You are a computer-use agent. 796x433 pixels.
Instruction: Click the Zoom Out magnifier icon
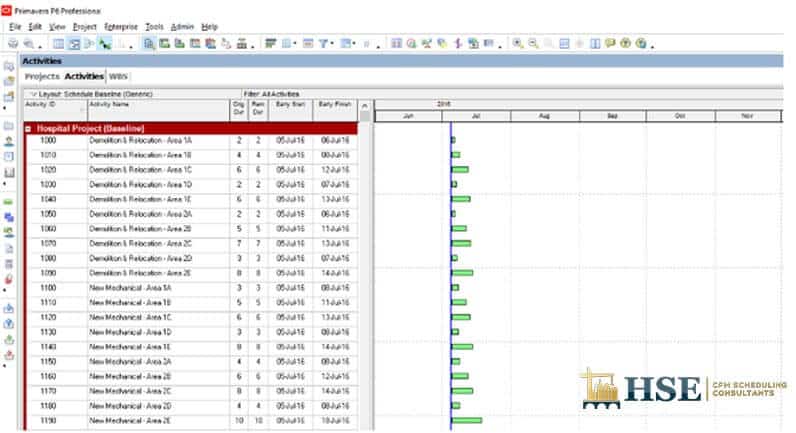(534, 44)
